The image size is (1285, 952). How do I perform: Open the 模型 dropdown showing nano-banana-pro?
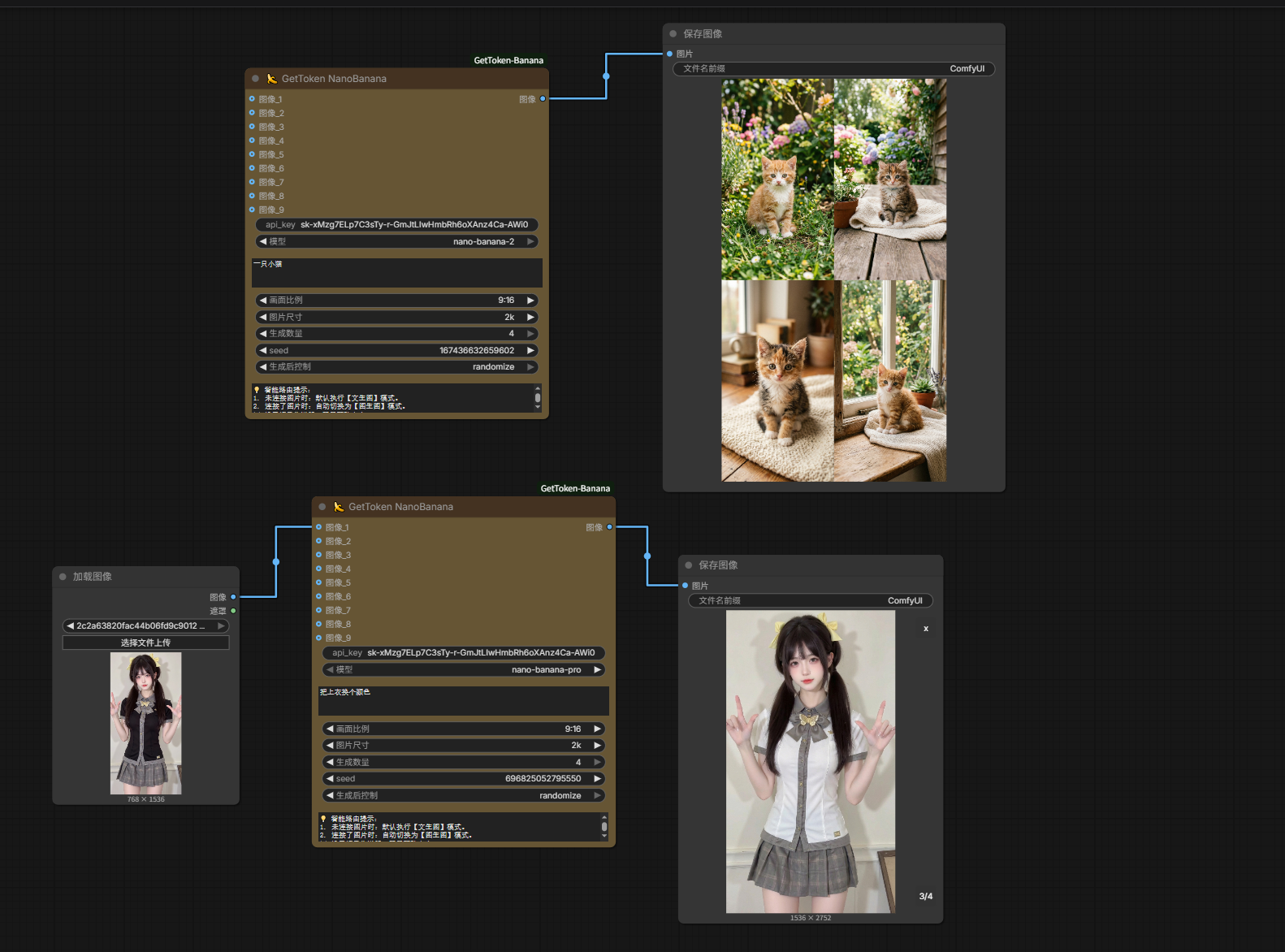tap(464, 670)
